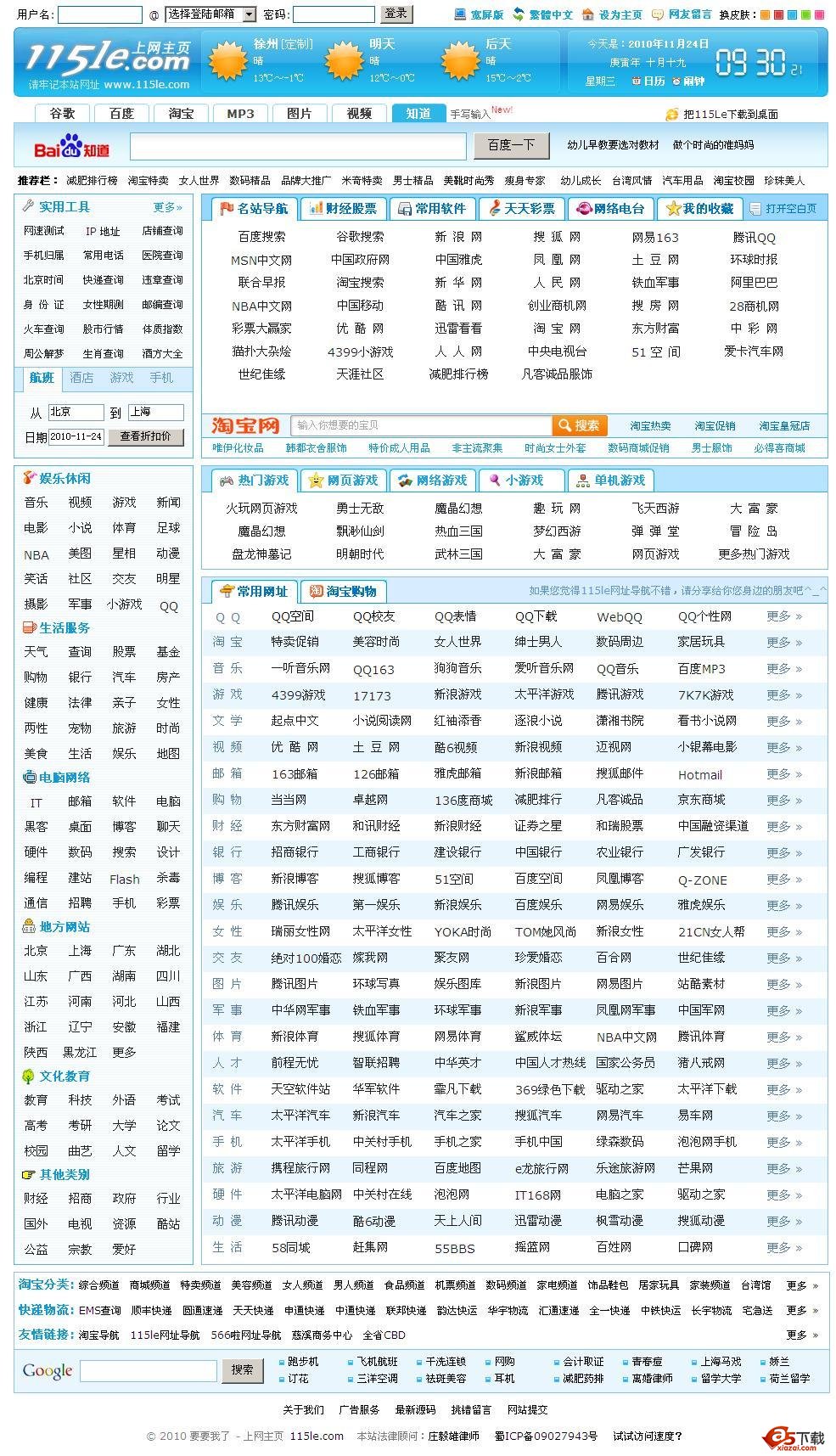Focus the Taobao 输入你想要的宝贝 search box

click(x=421, y=425)
